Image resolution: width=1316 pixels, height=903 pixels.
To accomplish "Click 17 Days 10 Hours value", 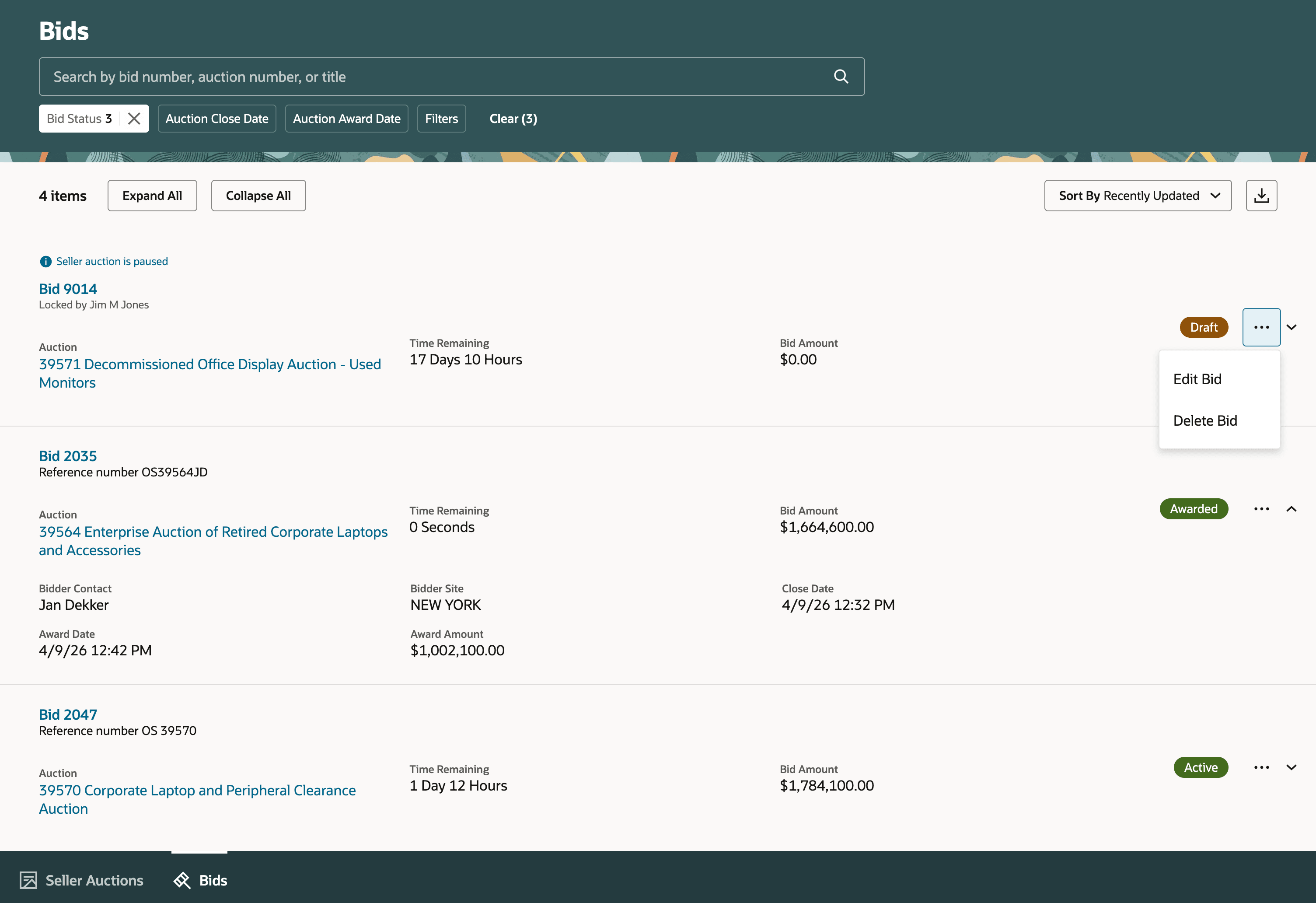I will [466, 360].
